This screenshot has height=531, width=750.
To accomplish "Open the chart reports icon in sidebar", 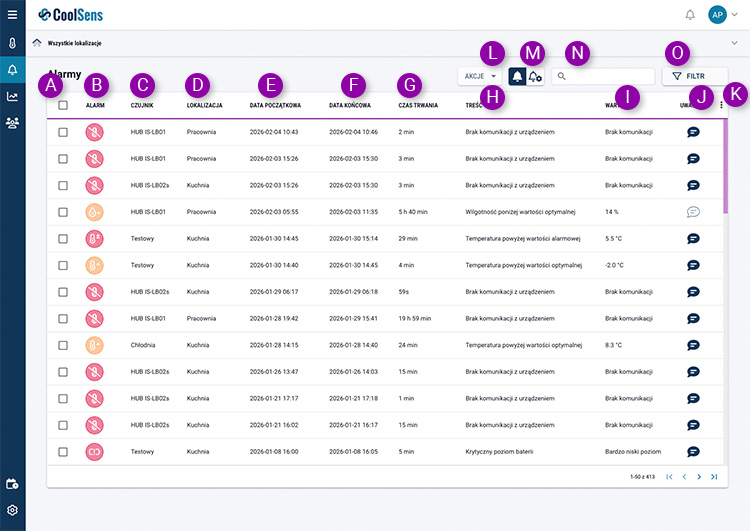I will coord(12,96).
